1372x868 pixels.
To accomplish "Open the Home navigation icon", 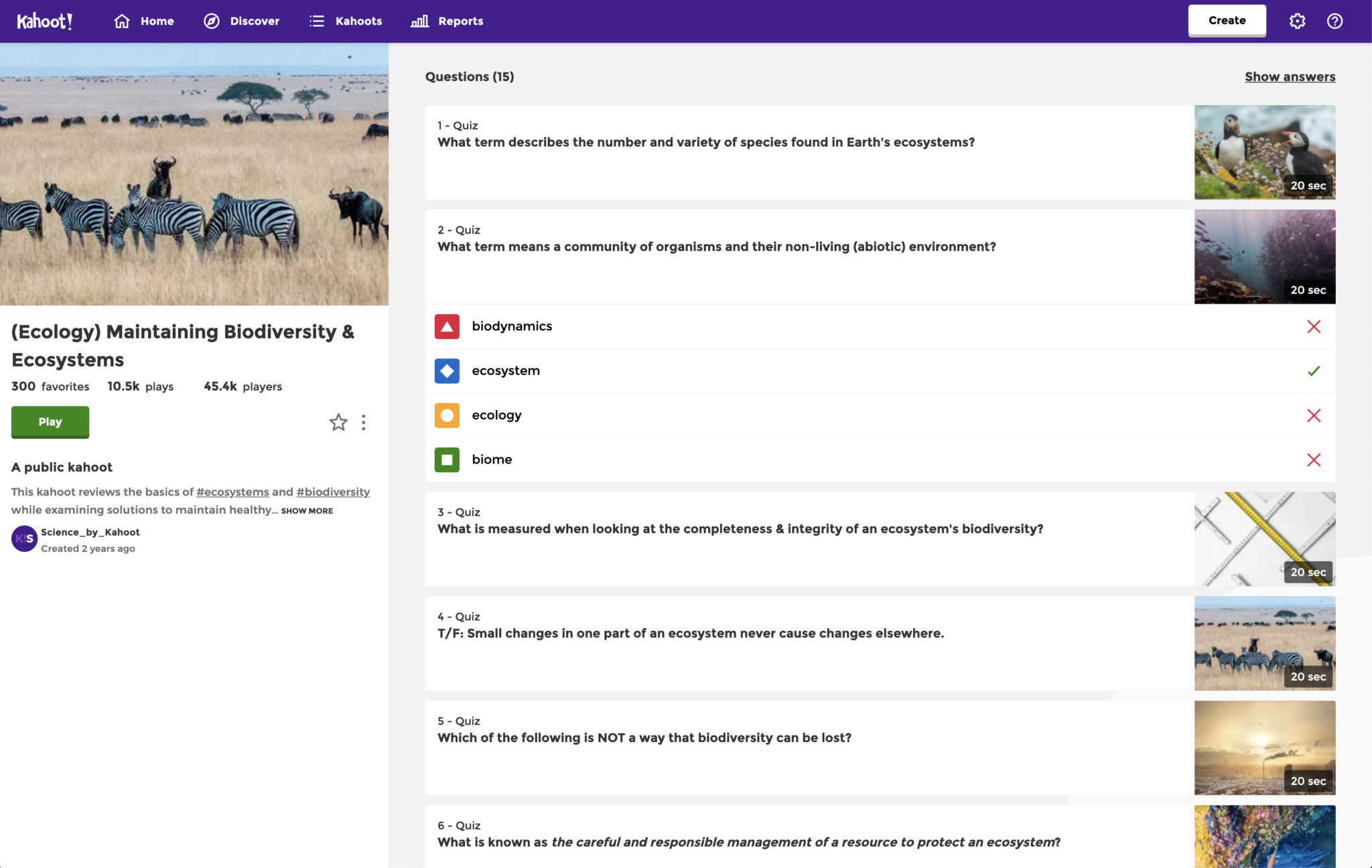I will pyautogui.click(x=121, y=21).
